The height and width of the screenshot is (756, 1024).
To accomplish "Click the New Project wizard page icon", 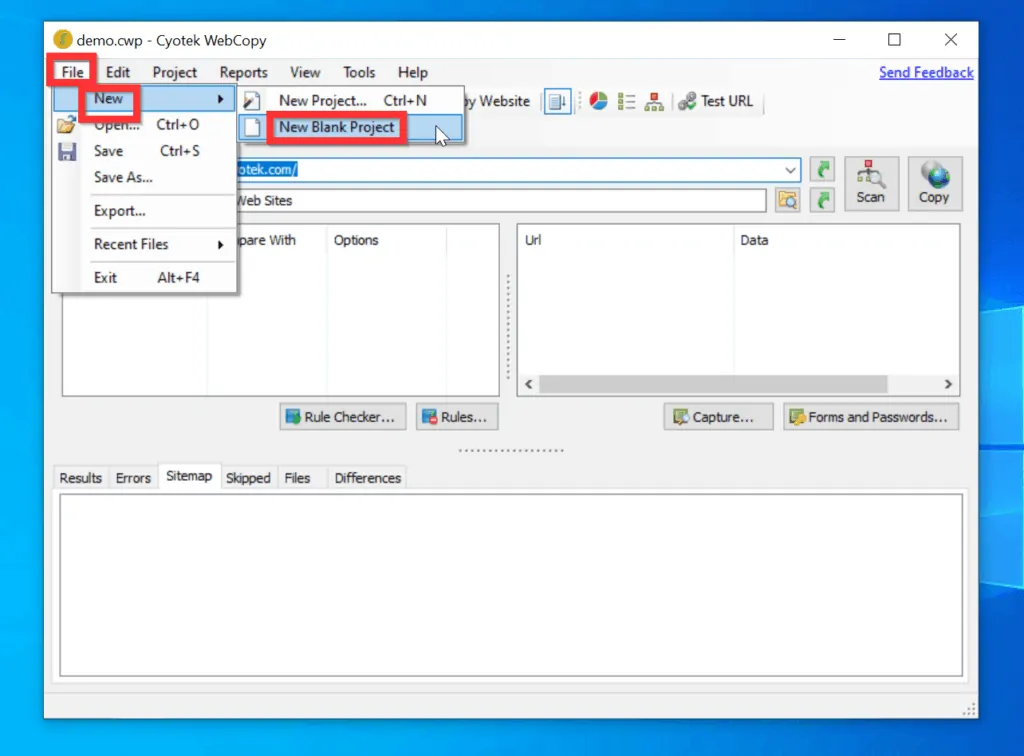I will (x=252, y=101).
